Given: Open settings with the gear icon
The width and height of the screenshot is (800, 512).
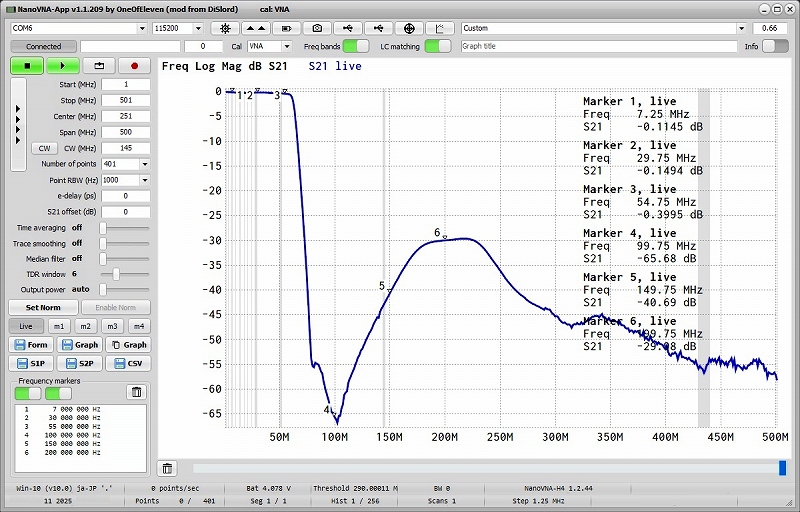Looking at the screenshot, I should pyautogui.click(x=224, y=28).
